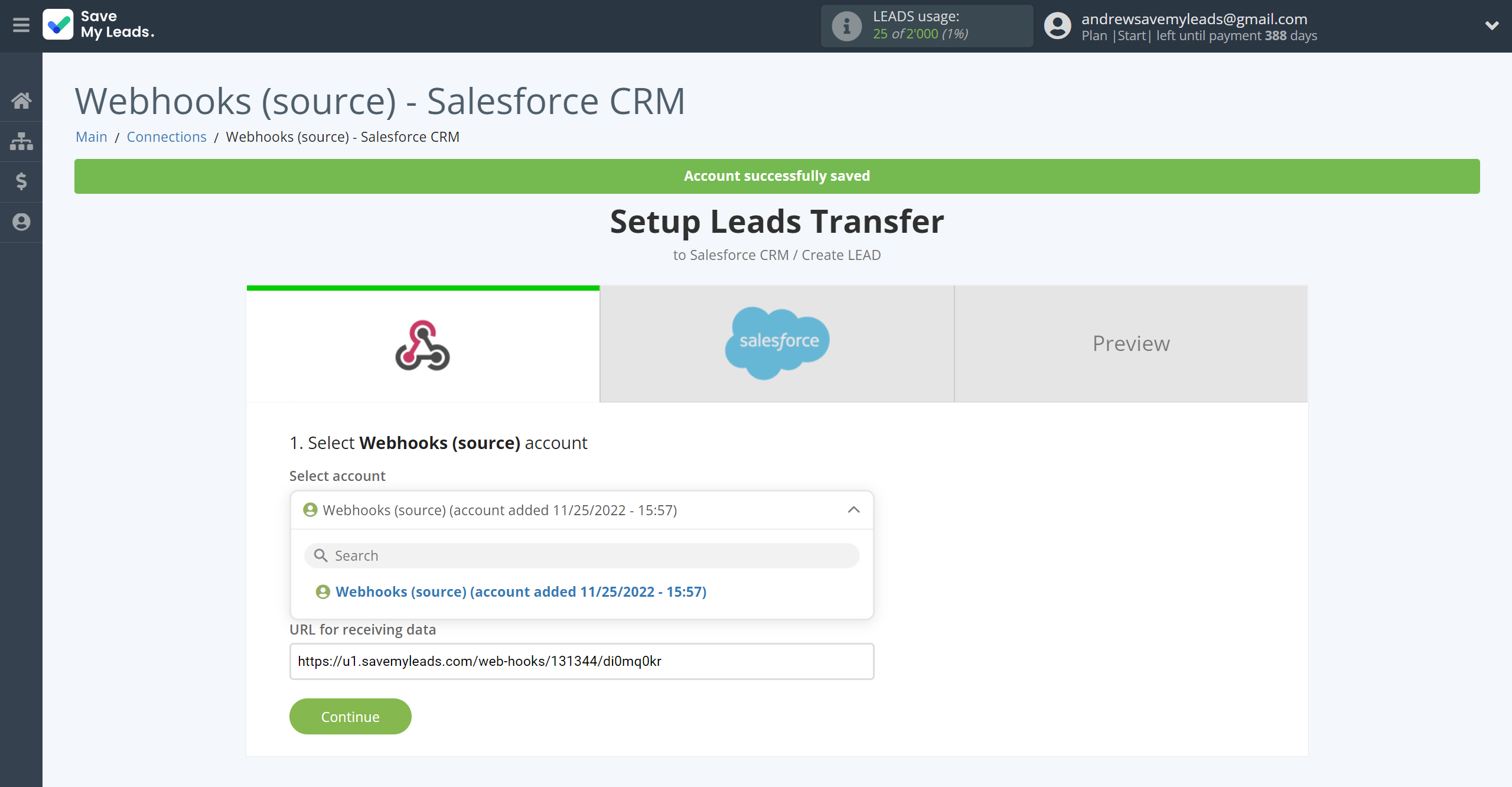1512x787 pixels.
Task: Choose the Webhooks (source) account option
Action: (520, 591)
